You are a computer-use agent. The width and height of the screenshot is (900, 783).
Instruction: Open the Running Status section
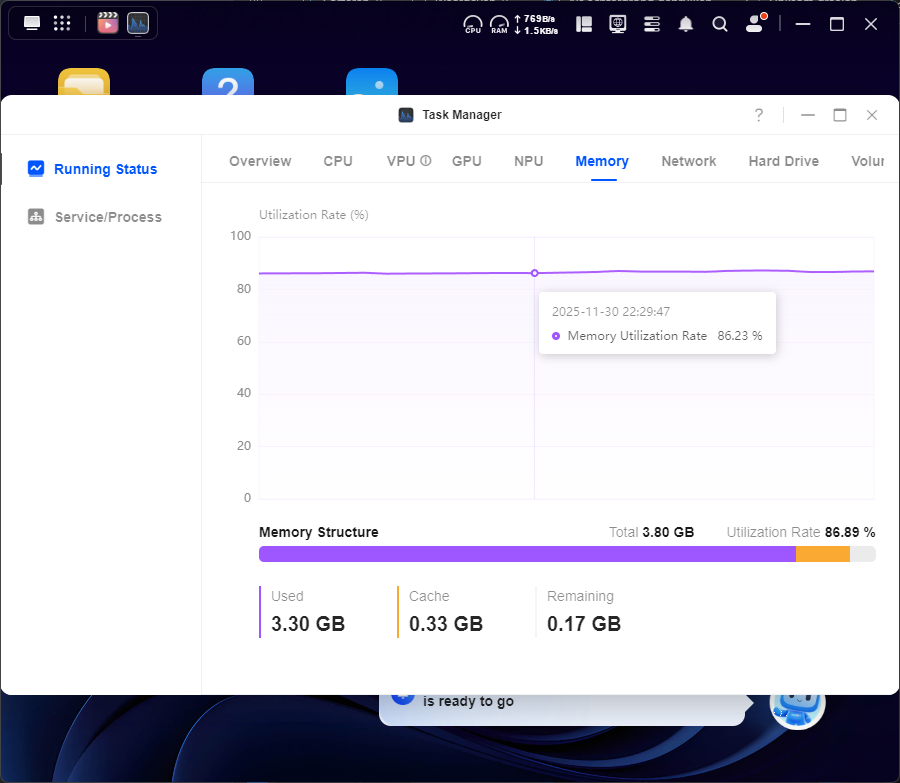[x=105, y=169]
